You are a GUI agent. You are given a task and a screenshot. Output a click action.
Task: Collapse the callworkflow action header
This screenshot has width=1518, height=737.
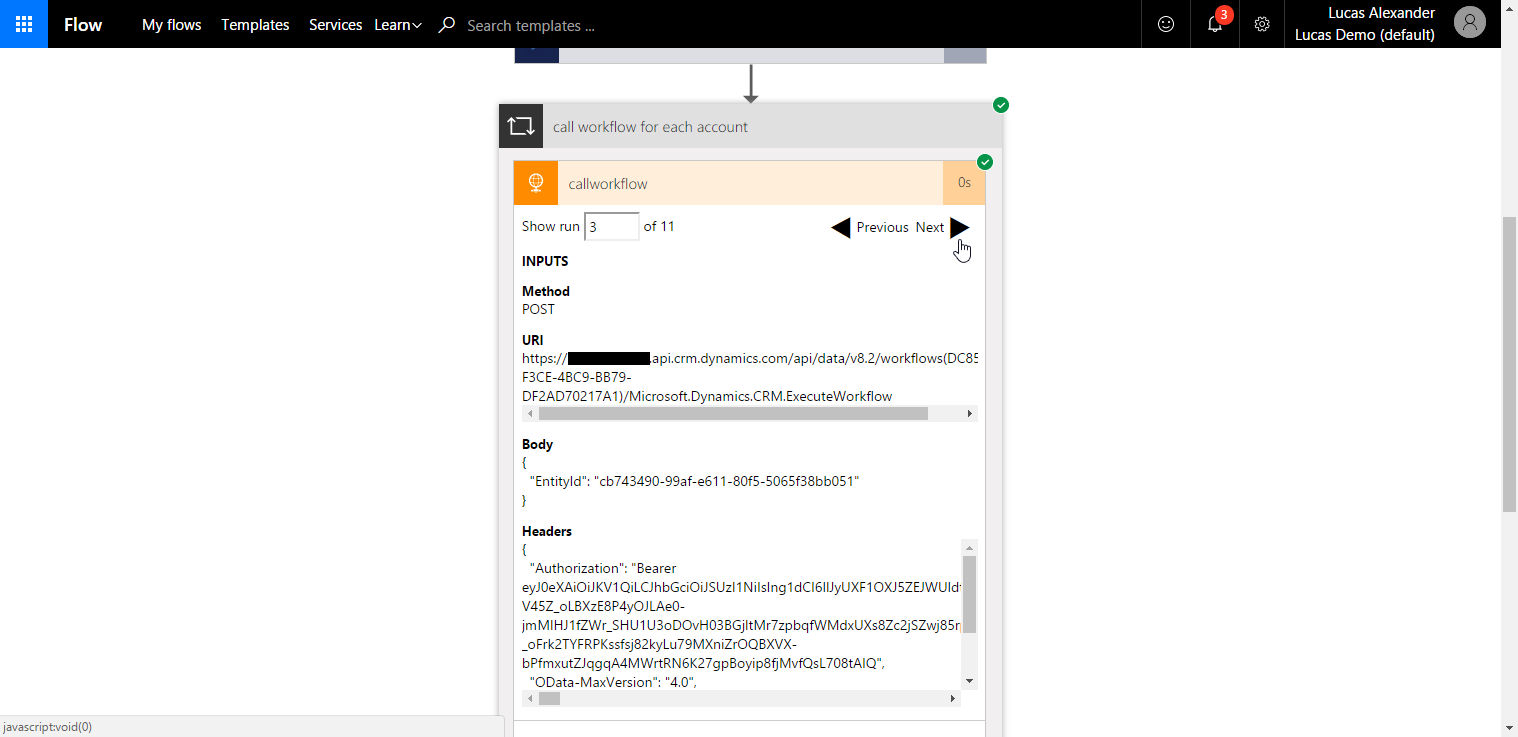pos(750,183)
